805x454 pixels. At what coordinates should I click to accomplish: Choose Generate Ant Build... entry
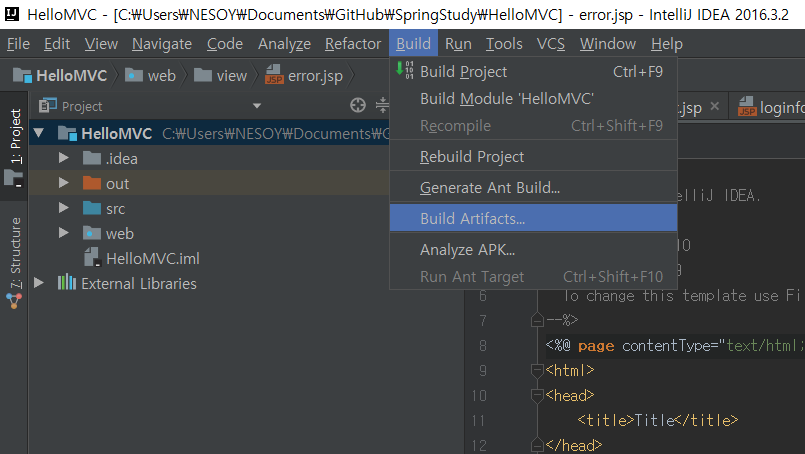pos(533,187)
